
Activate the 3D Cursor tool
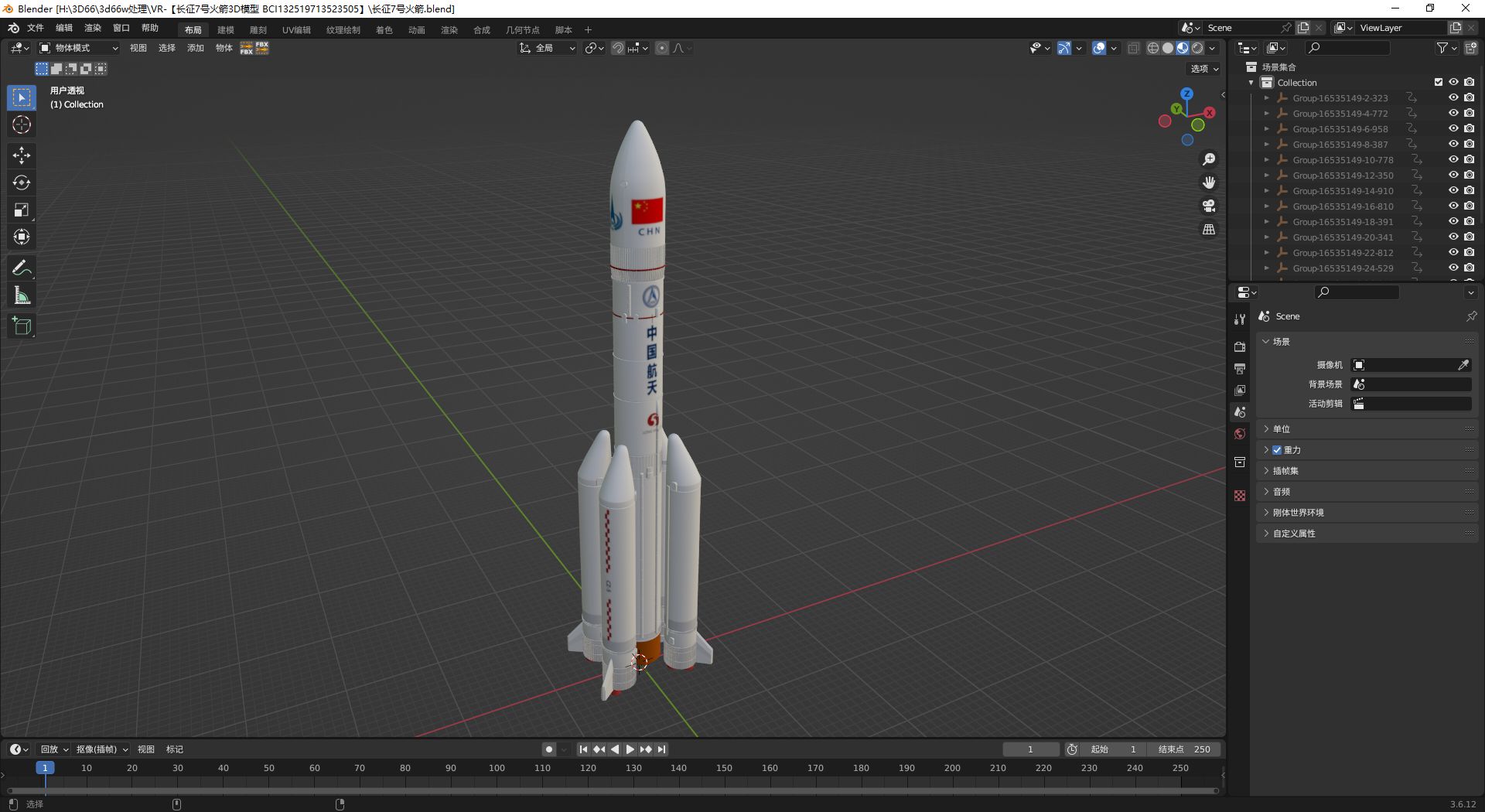pyautogui.click(x=22, y=125)
